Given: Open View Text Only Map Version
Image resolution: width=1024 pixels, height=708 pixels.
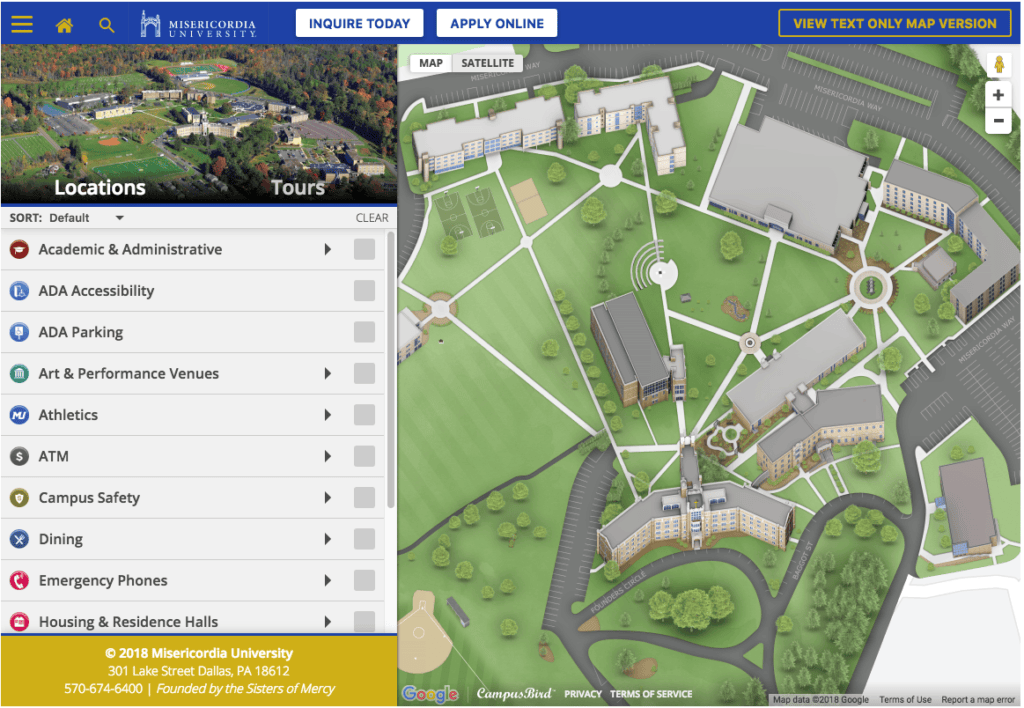Looking at the screenshot, I should [895, 24].
